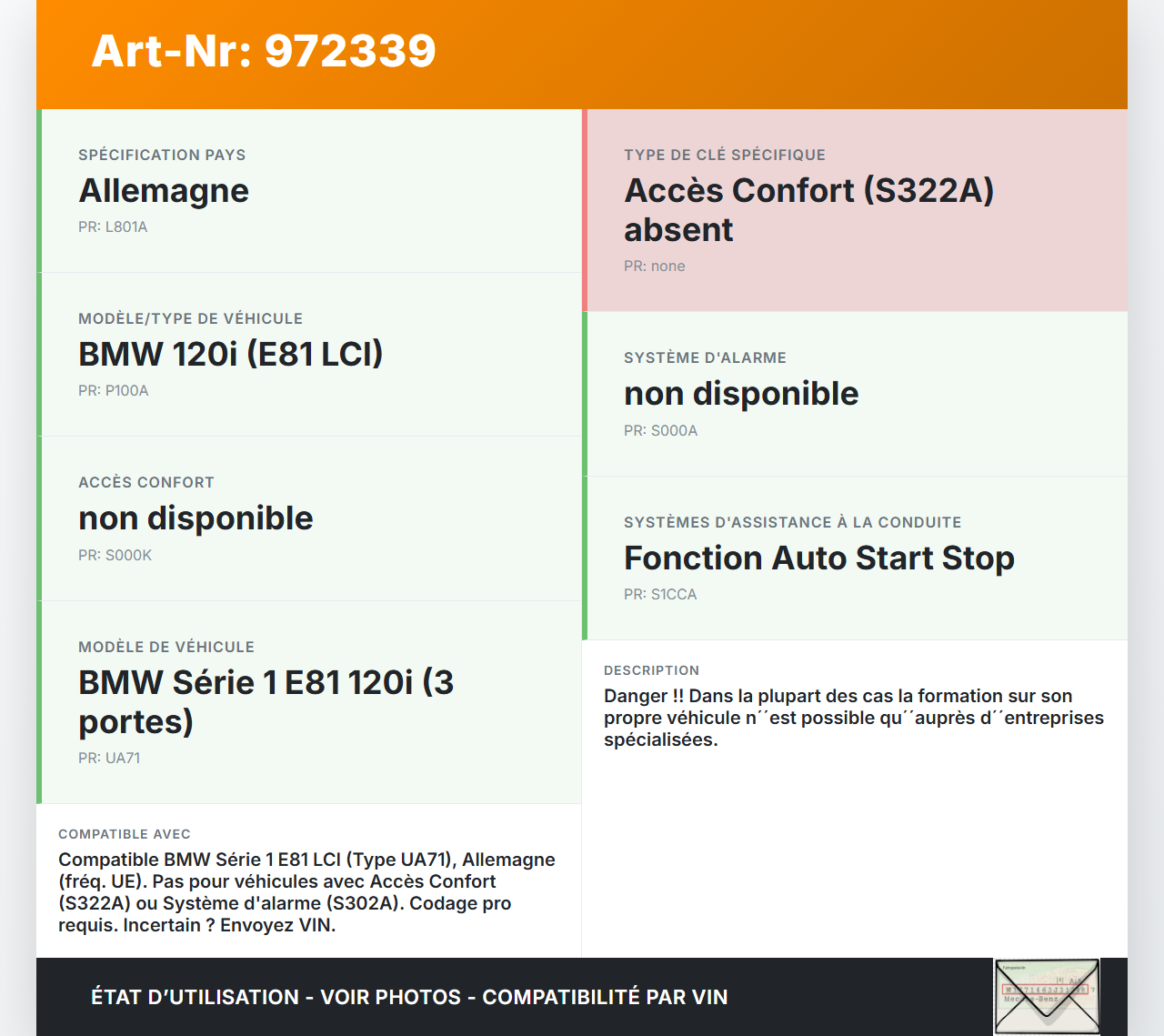Click the PR: L801A code label

[x=113, y=227]
